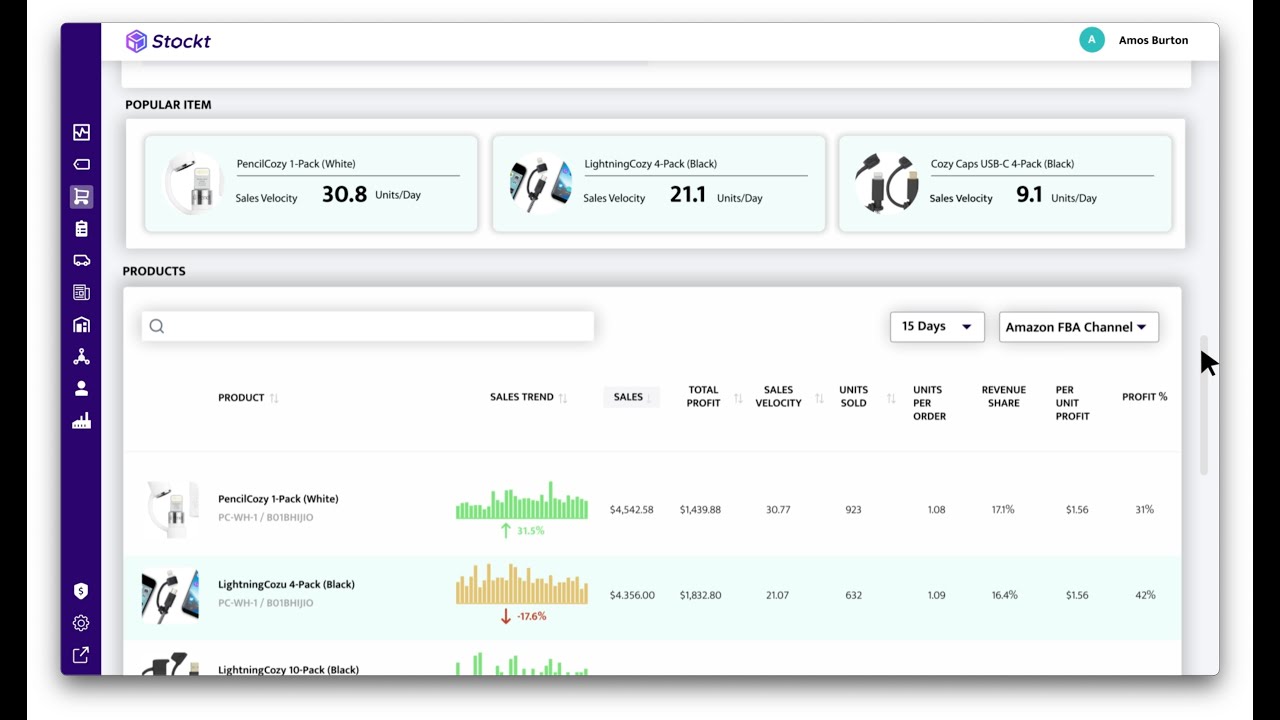Click the green PencilCozy sales trend chart
This screenshot has width=1280, height=720.
coord(522,501)
